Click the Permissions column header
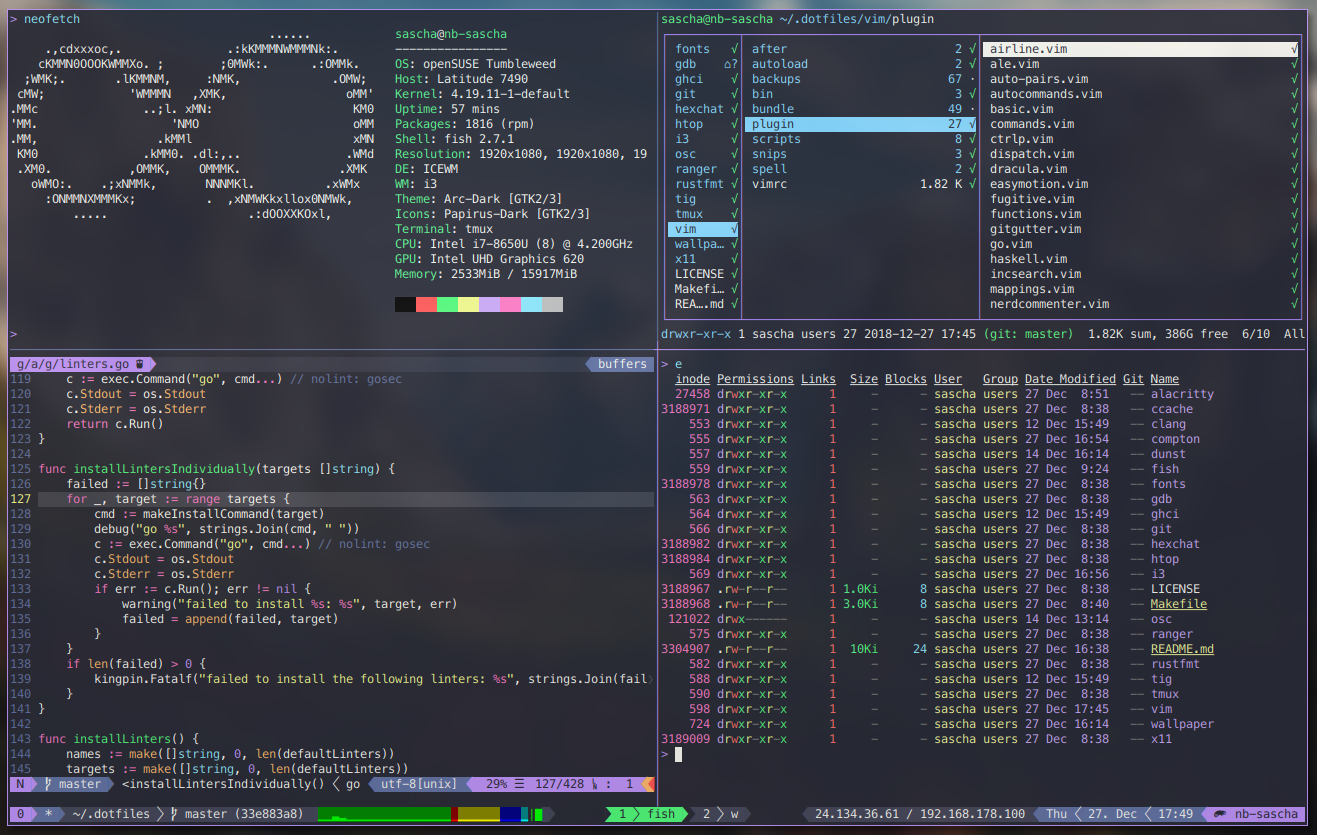Viewport: 1317px width, 835px height. click(755, 379)
